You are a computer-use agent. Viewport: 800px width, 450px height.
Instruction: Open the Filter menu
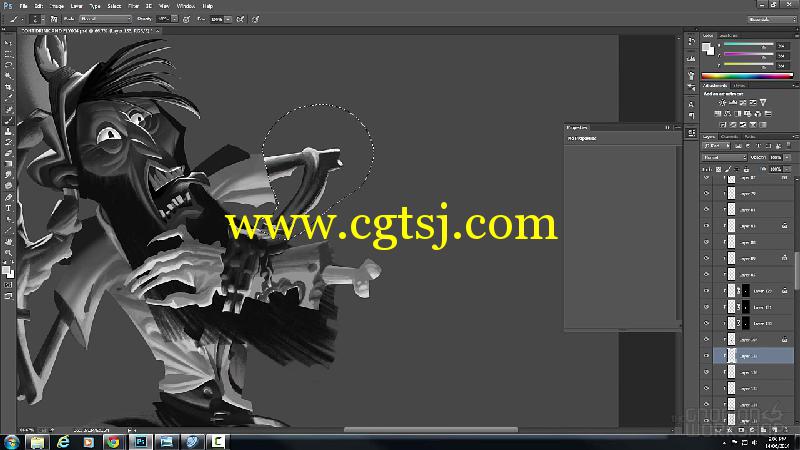[x=134, y=6]
